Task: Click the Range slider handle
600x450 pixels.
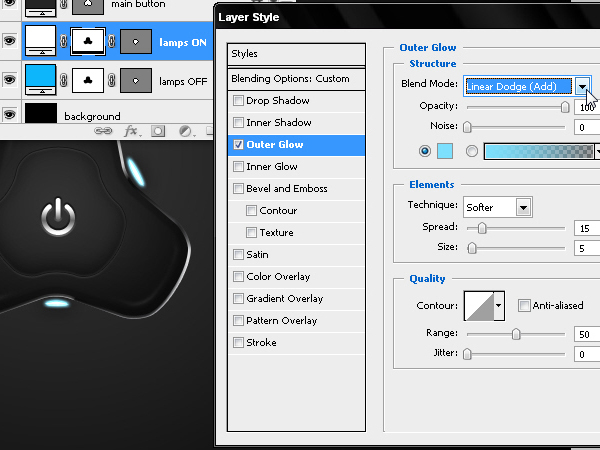Action: pos(516,334)
